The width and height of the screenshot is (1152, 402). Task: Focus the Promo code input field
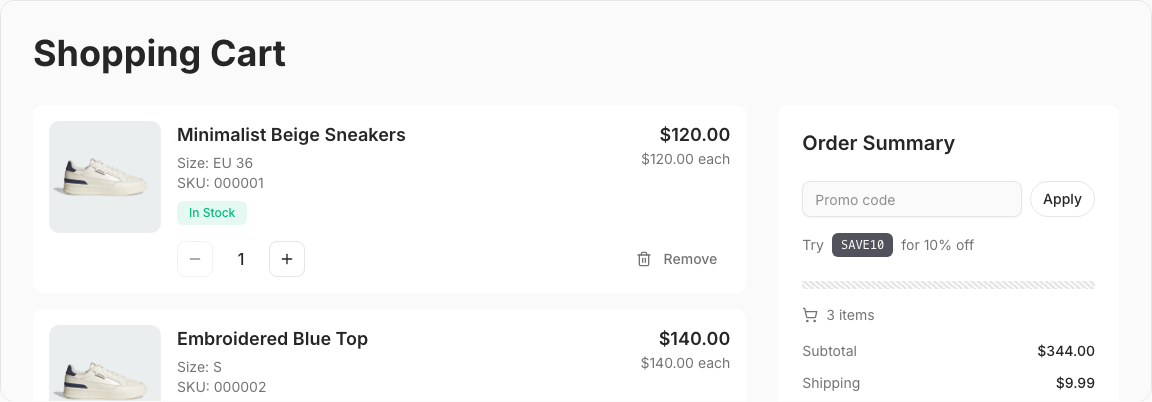pyautogui.click(x=911, y=199)
